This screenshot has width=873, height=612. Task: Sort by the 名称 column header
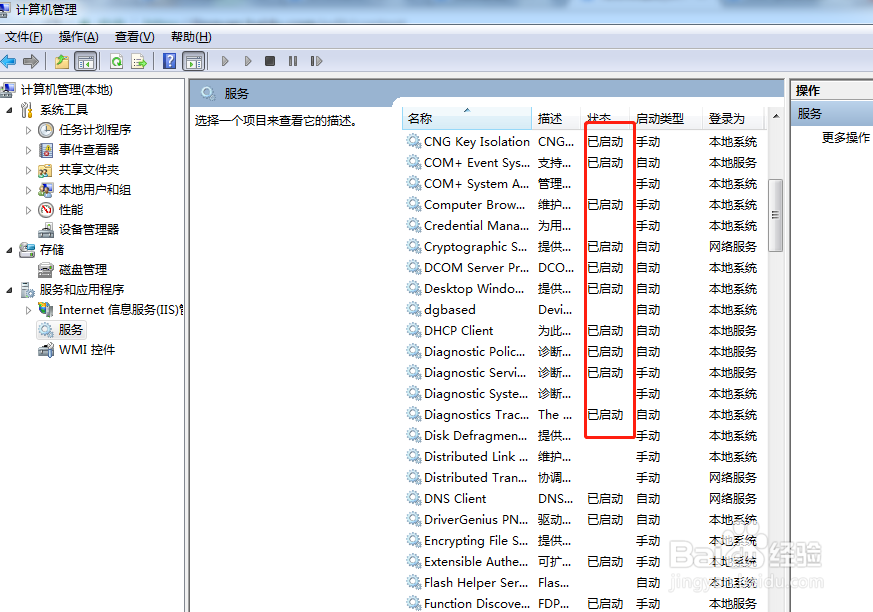(467, 118)
